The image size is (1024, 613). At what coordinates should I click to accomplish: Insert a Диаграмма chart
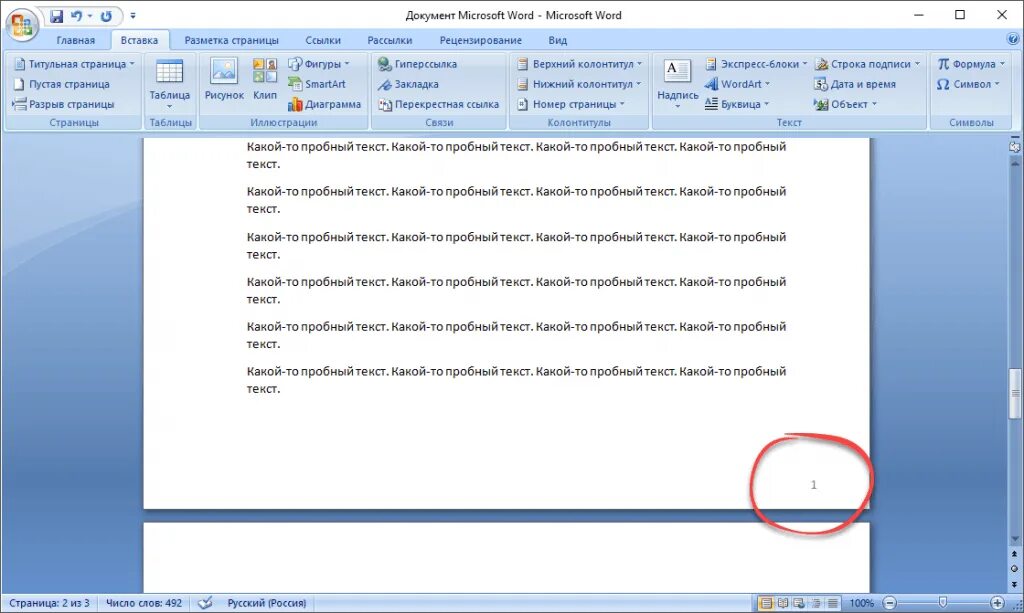coord(325,104)
